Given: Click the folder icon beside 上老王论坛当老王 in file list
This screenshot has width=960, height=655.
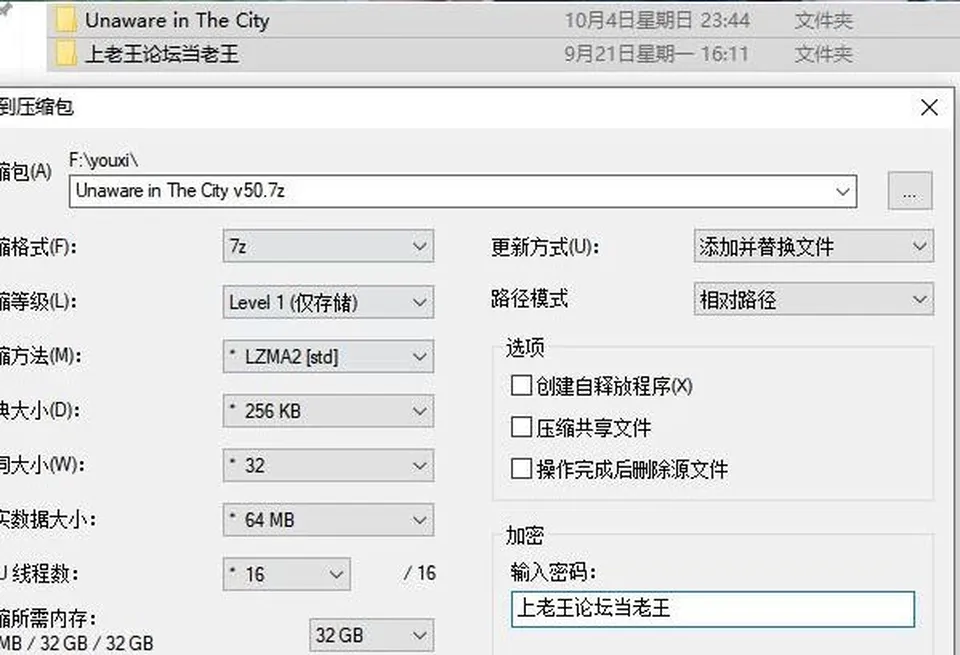Looking at the screenshot, I should point(65,54).
